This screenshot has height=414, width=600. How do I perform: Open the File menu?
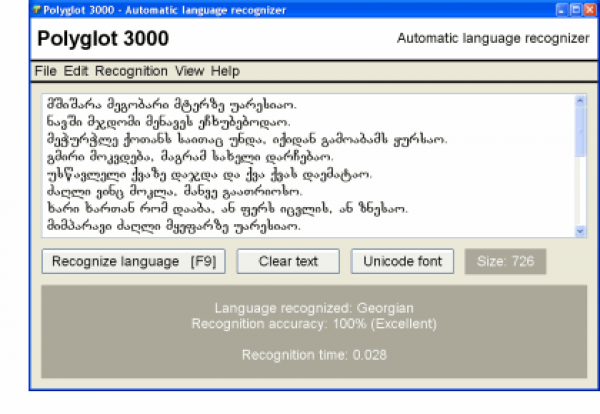[46, 71]
